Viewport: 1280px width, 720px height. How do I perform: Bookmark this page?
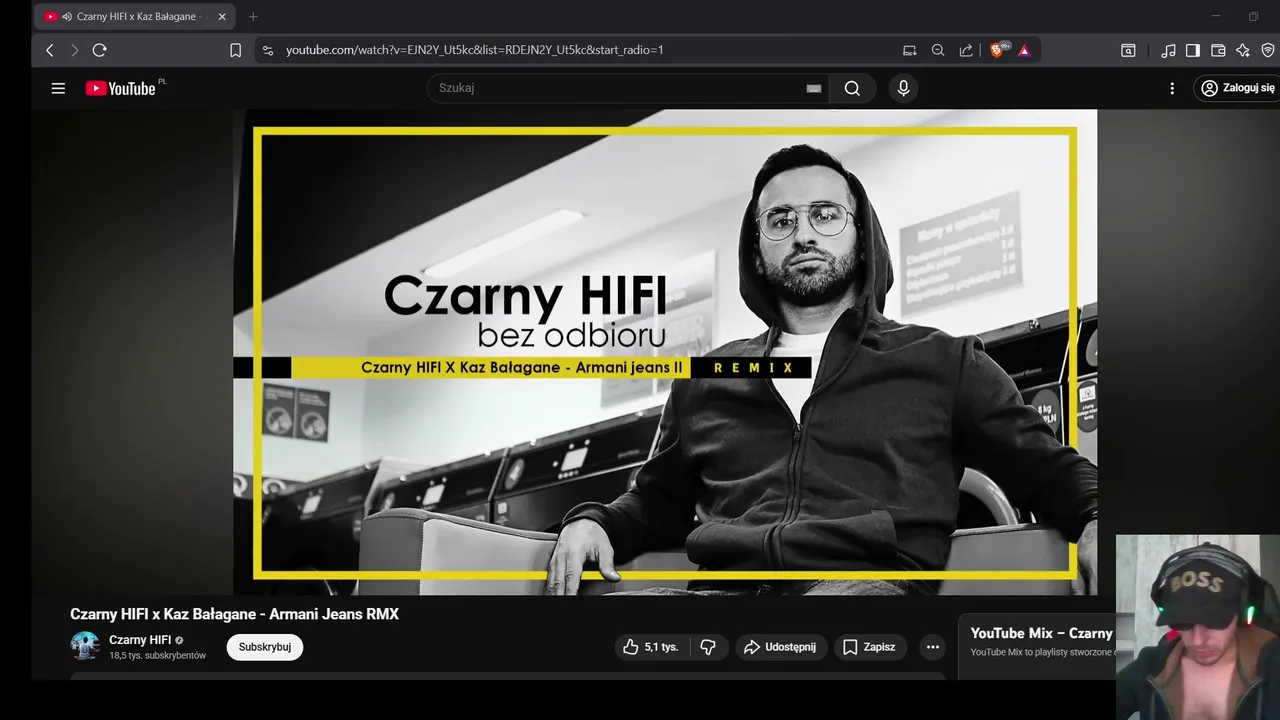pos(236,50)
